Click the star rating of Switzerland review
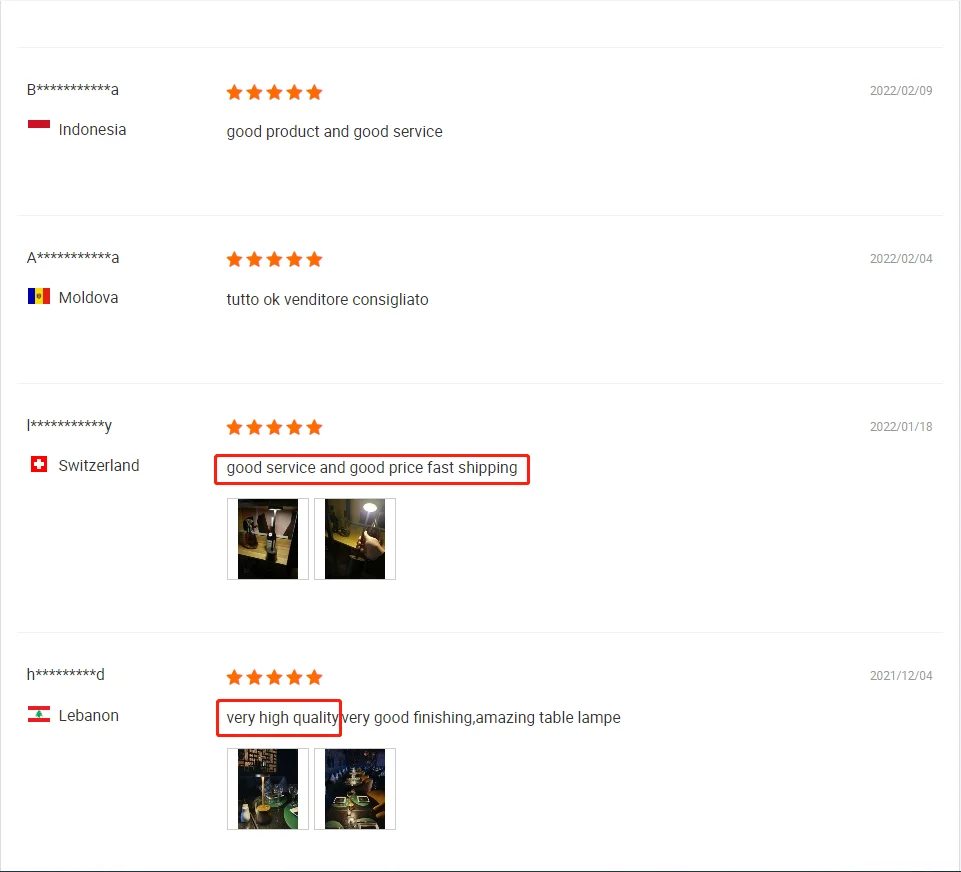Image resolution: width=961 pixels, height=872 pixels. 274,427
